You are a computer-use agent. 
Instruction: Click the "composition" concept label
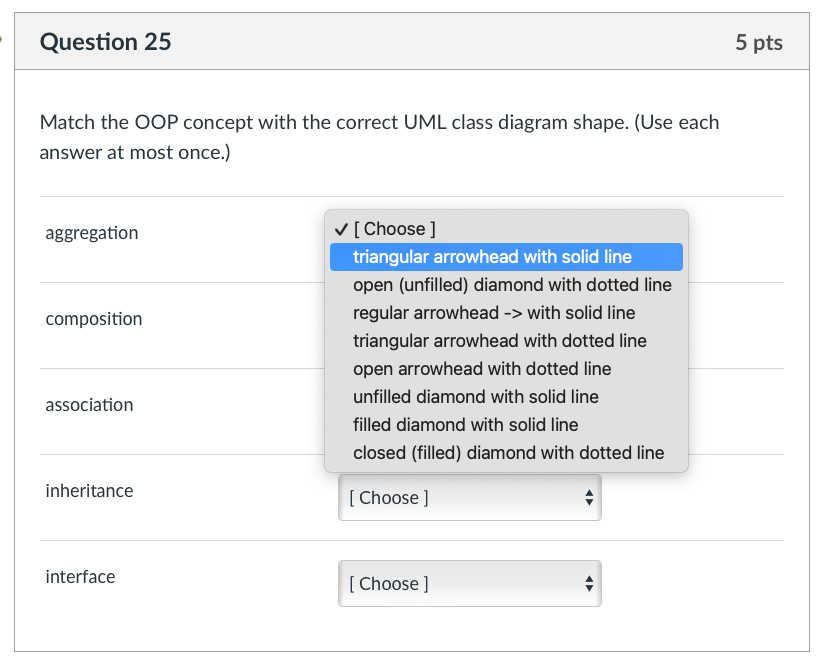pos(94,319)
